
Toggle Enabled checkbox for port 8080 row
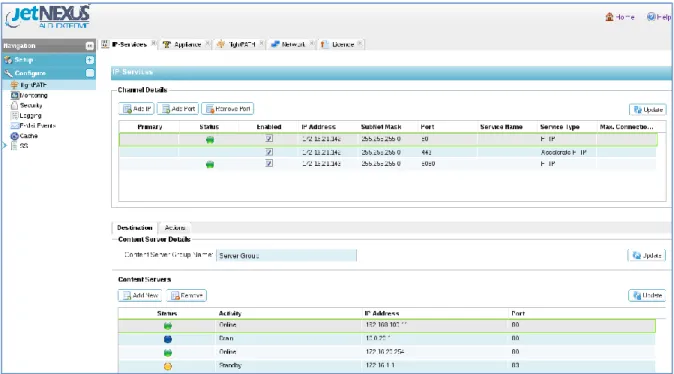coord(269,163)
